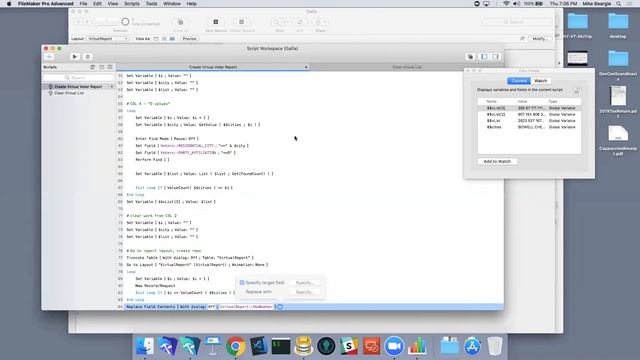The width and height of the screenshot is (640, 360).
Task: Click Share icon in Dalla toolbar
Action: point(318,22)
